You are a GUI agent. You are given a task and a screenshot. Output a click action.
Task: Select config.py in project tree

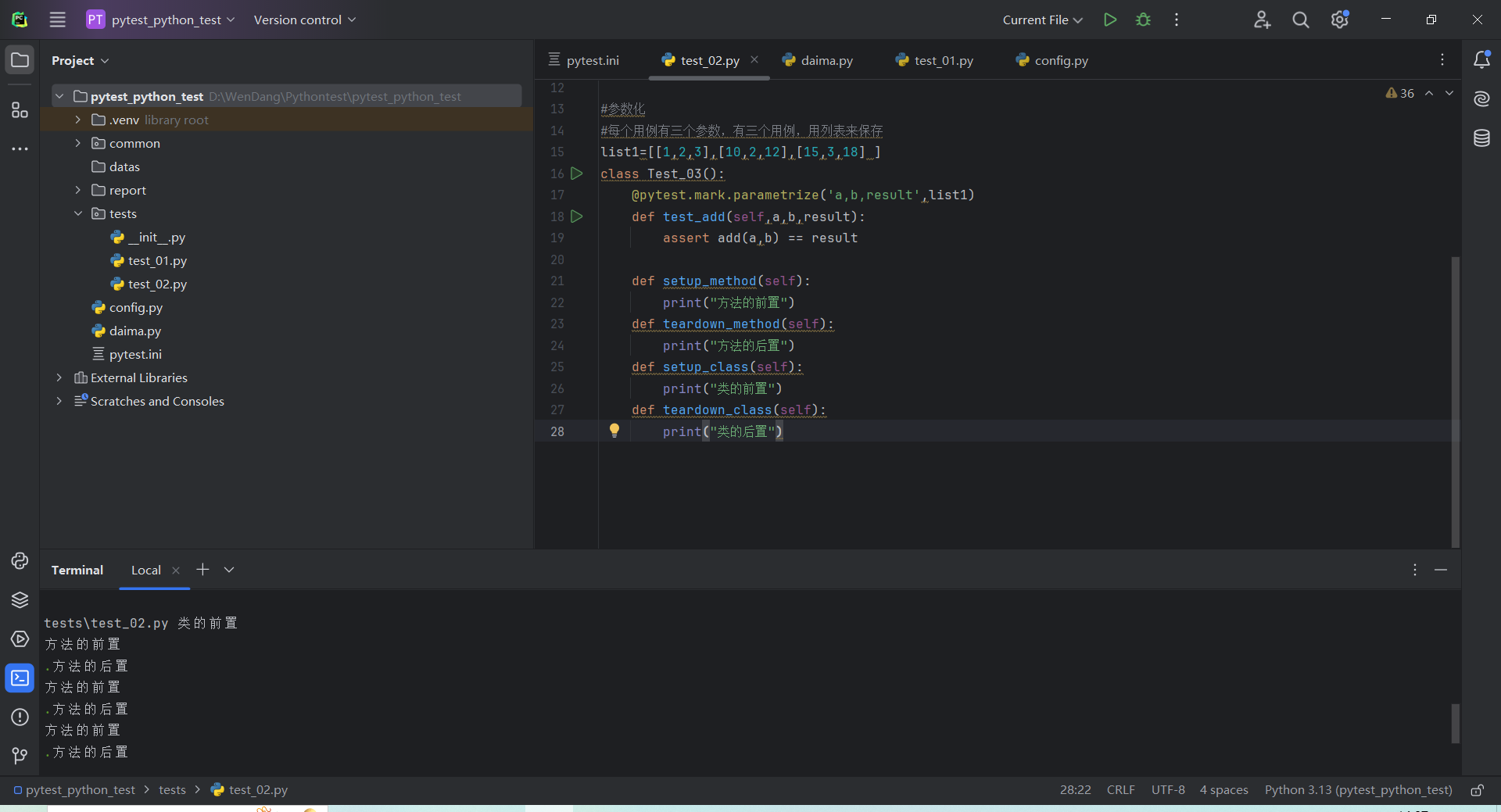coord(135,307)
